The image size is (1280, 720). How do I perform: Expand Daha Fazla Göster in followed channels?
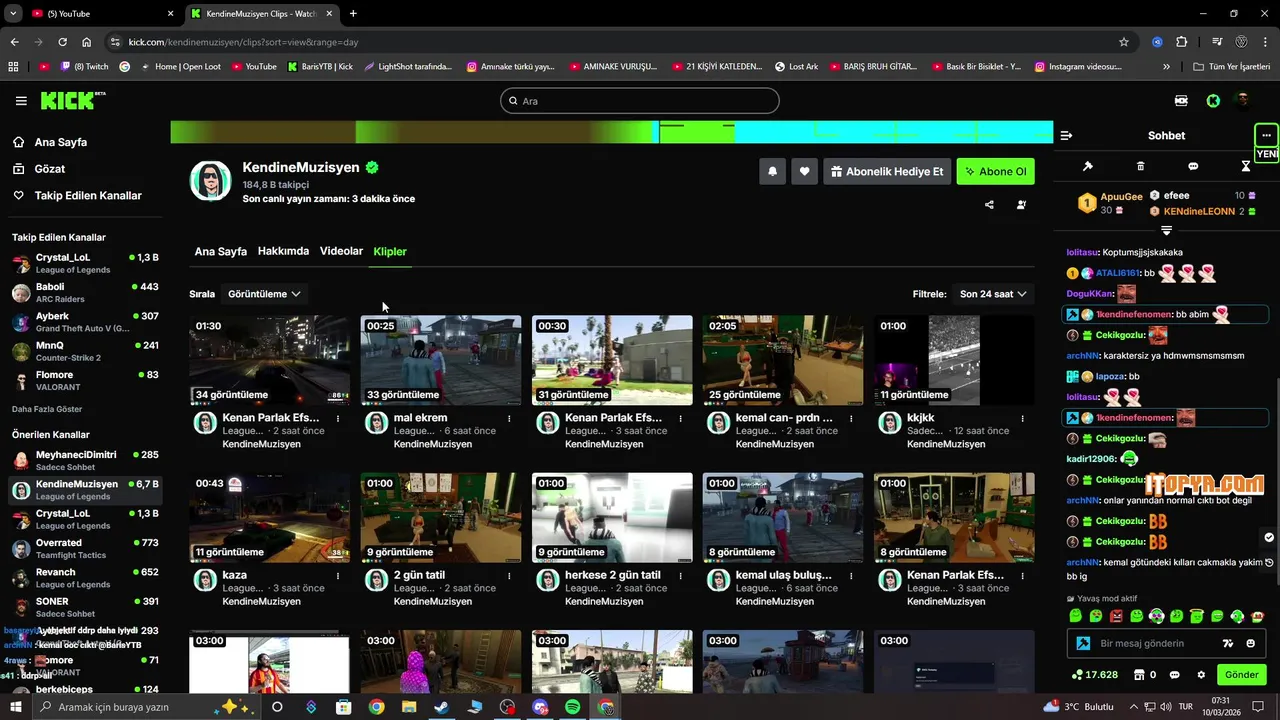pyautogui.click(x=47, y=409)
